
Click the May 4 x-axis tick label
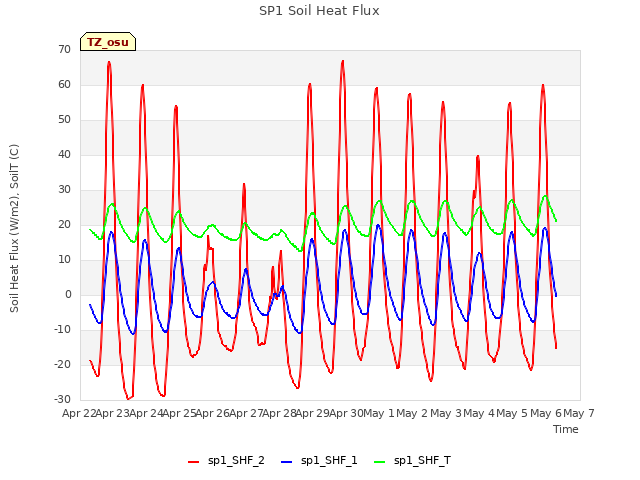coord(479,413)
